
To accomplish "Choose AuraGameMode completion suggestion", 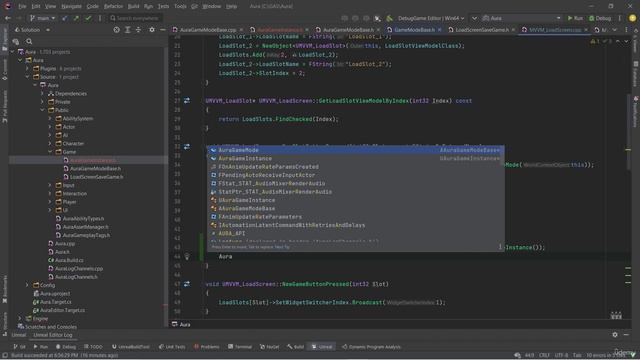I will tap(355, 150).
